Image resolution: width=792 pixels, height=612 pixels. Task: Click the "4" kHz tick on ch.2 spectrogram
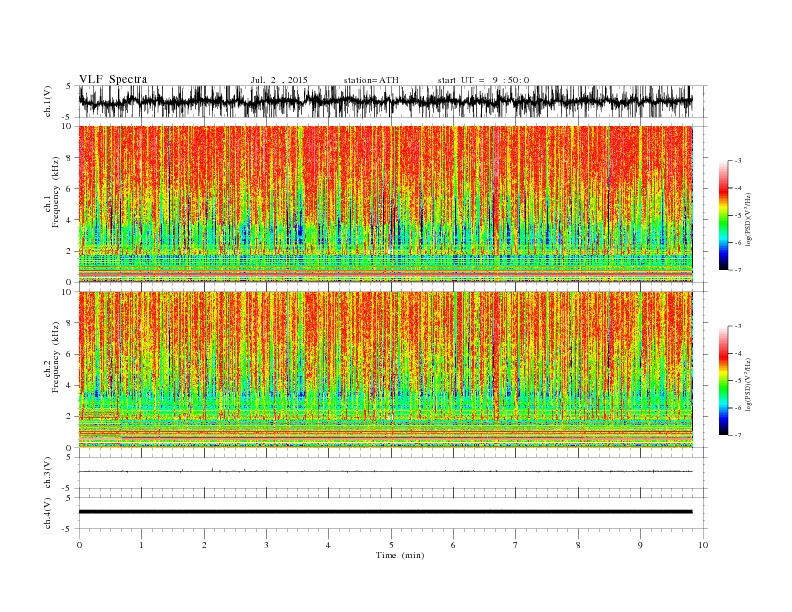69,386
